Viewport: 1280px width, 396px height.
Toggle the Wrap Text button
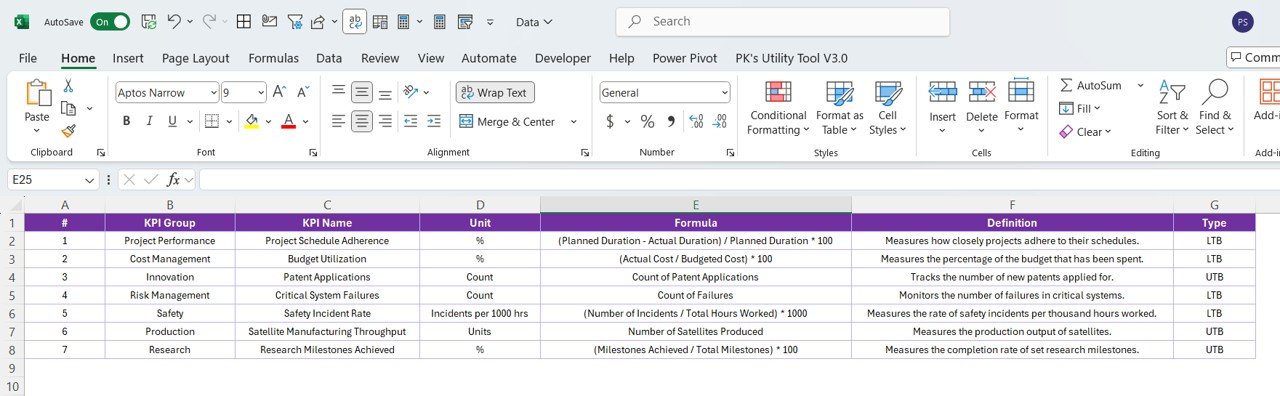tap(495, 92)
